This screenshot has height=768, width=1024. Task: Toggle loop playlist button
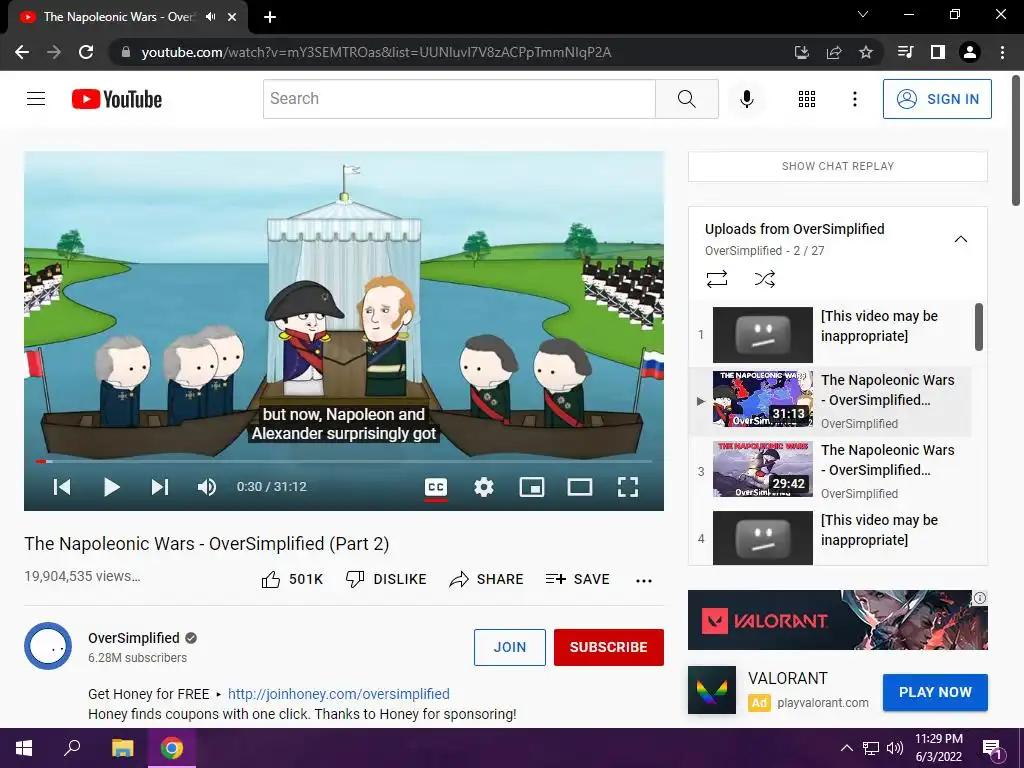pos(716,280)
